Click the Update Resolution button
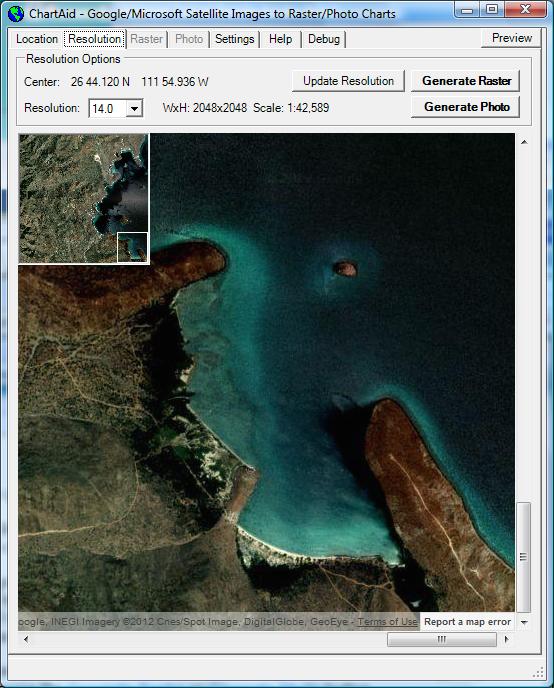This screenshot has height=688, width=554. (x=348, y=81)
